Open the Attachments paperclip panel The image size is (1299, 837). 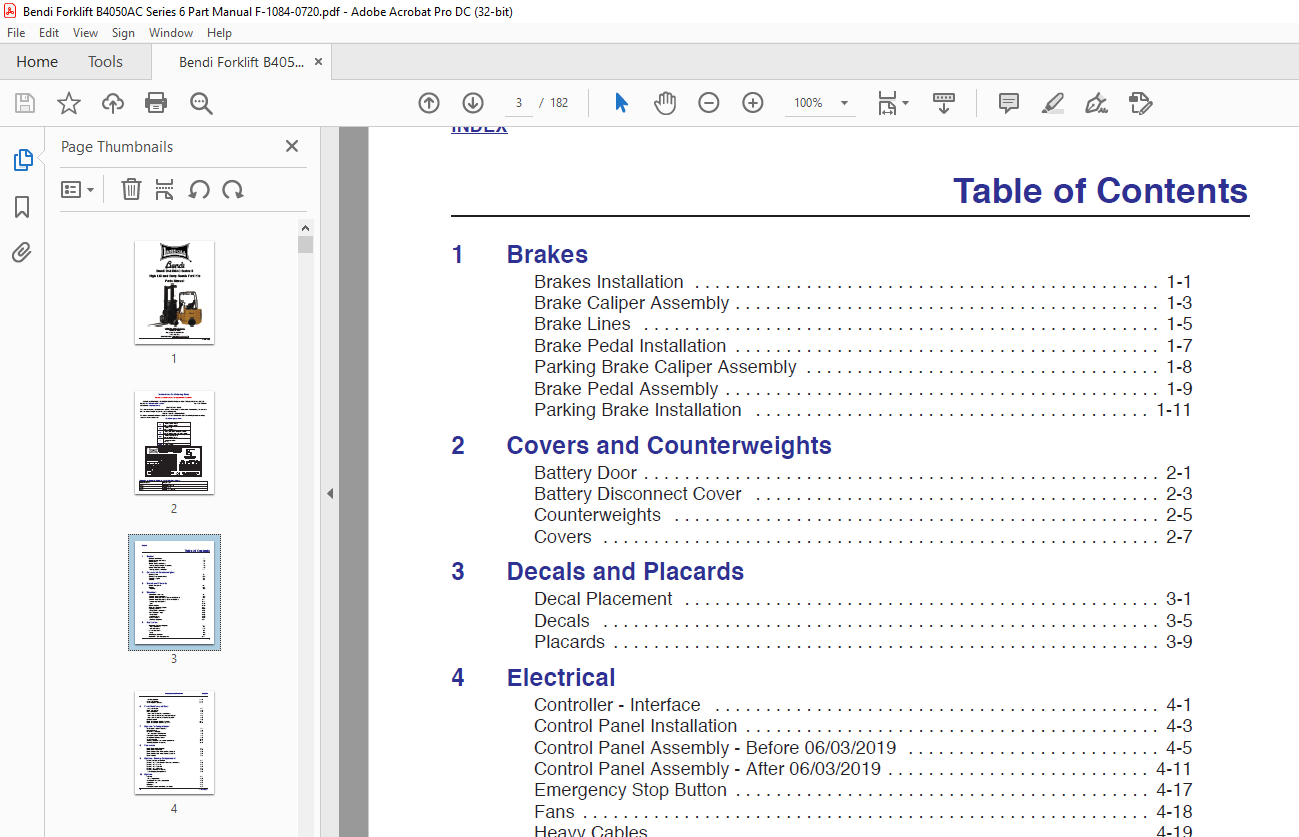coord(22,252)
